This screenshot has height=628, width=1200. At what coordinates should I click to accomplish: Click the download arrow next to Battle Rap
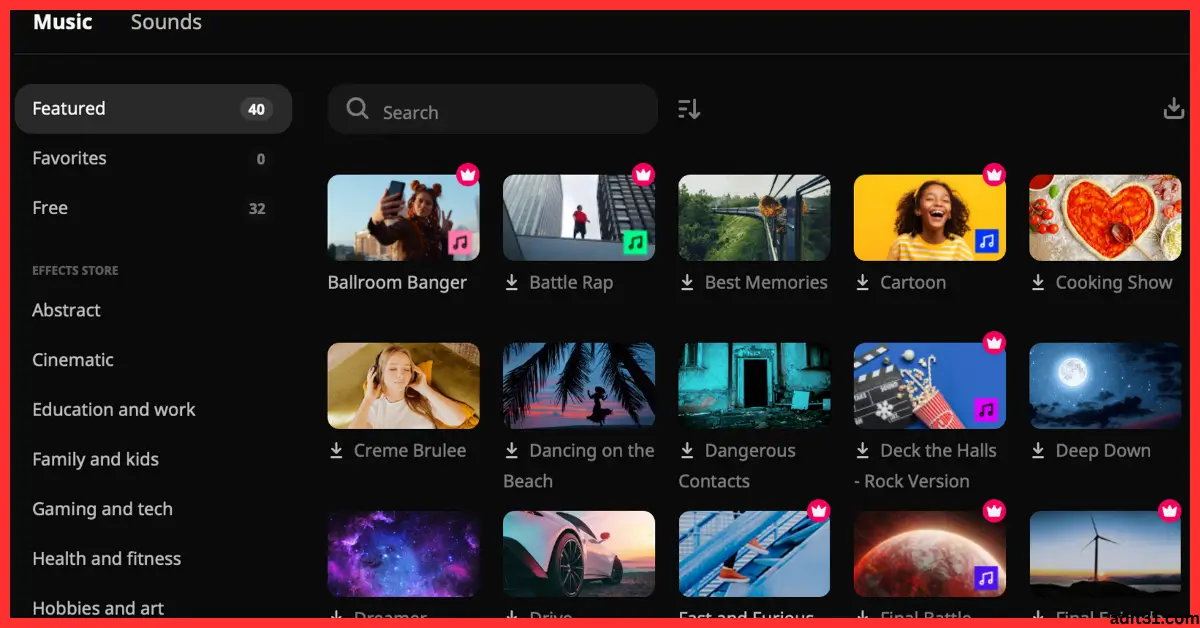click(512, 283)
